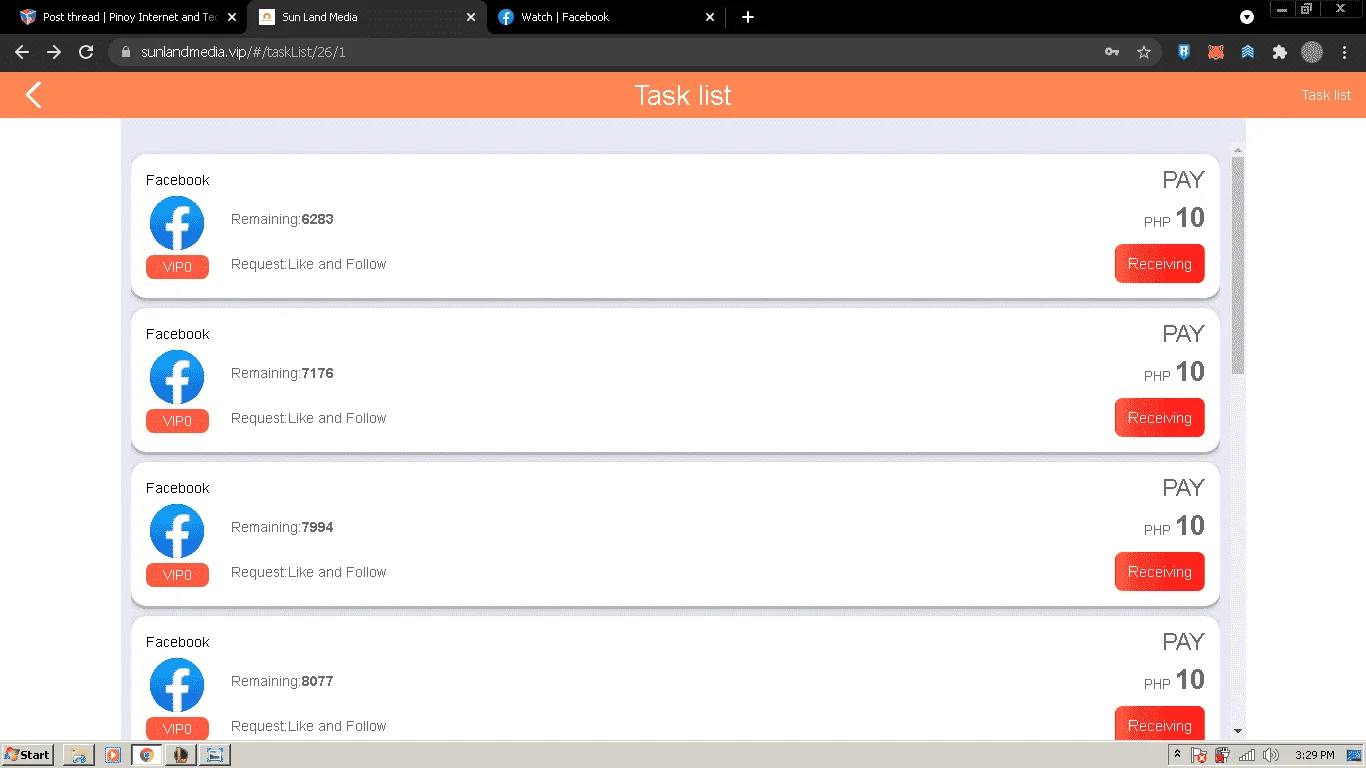1366x768 pixels.
Task: Open the Chrome profile avatar
Action: [1311, 52]
